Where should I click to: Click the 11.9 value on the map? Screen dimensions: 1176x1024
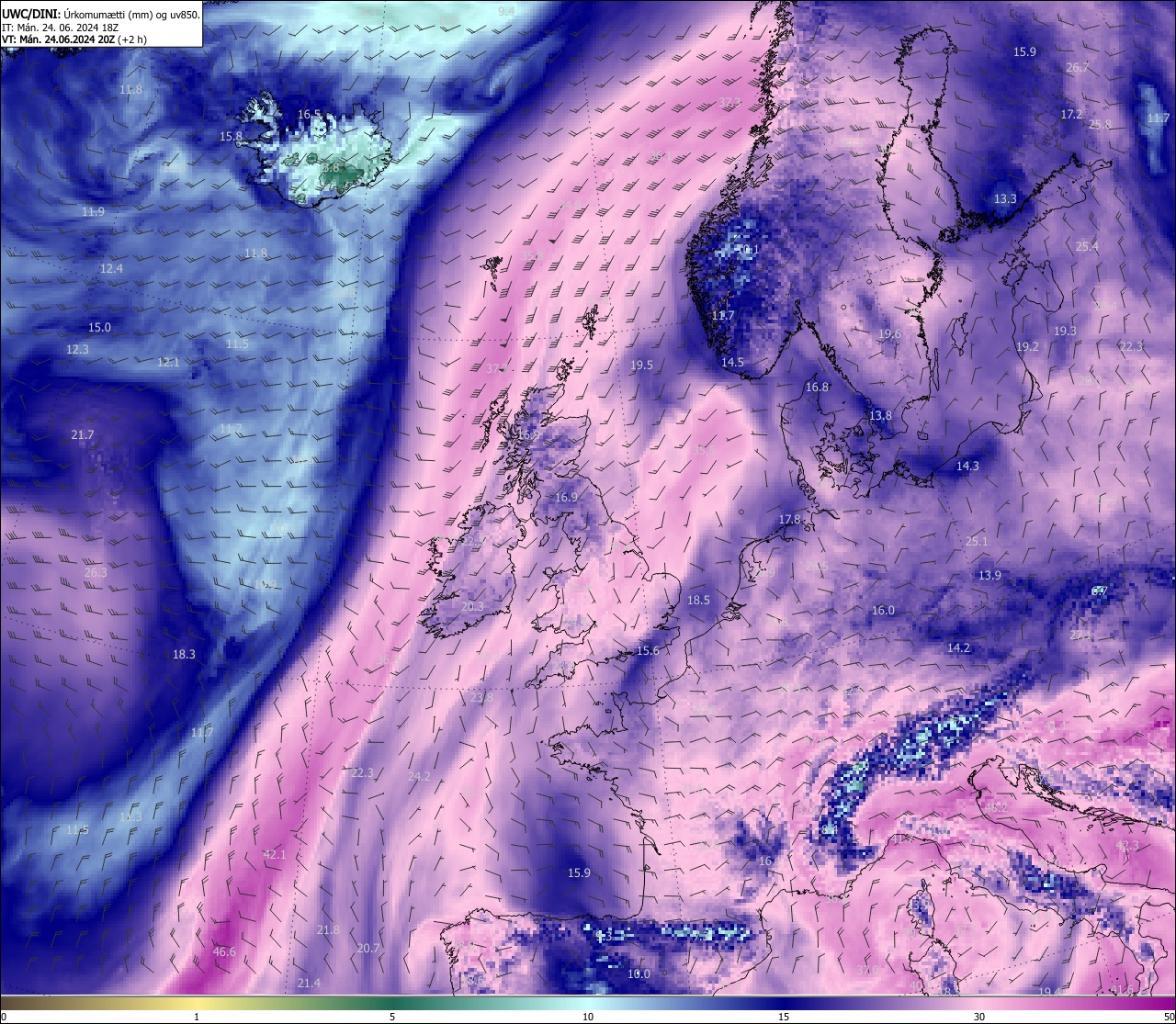(x=93, y=211)
